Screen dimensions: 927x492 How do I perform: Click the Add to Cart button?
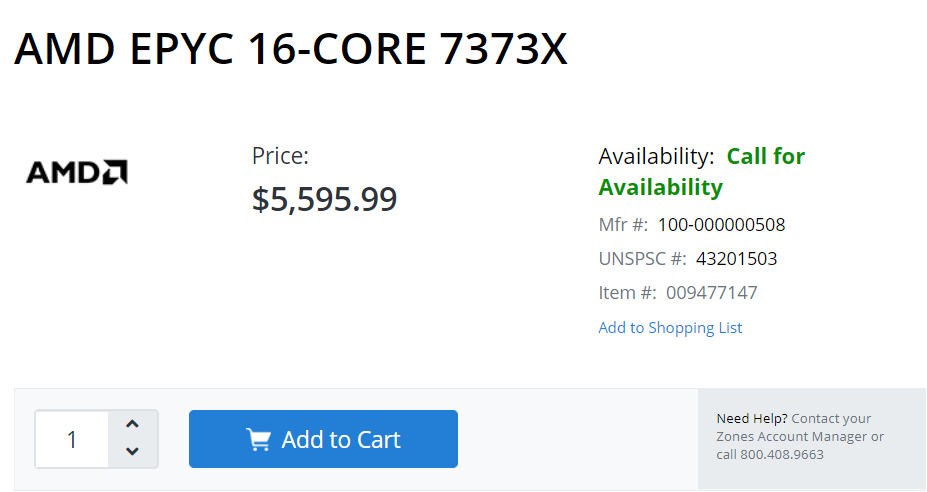point(323,439)
